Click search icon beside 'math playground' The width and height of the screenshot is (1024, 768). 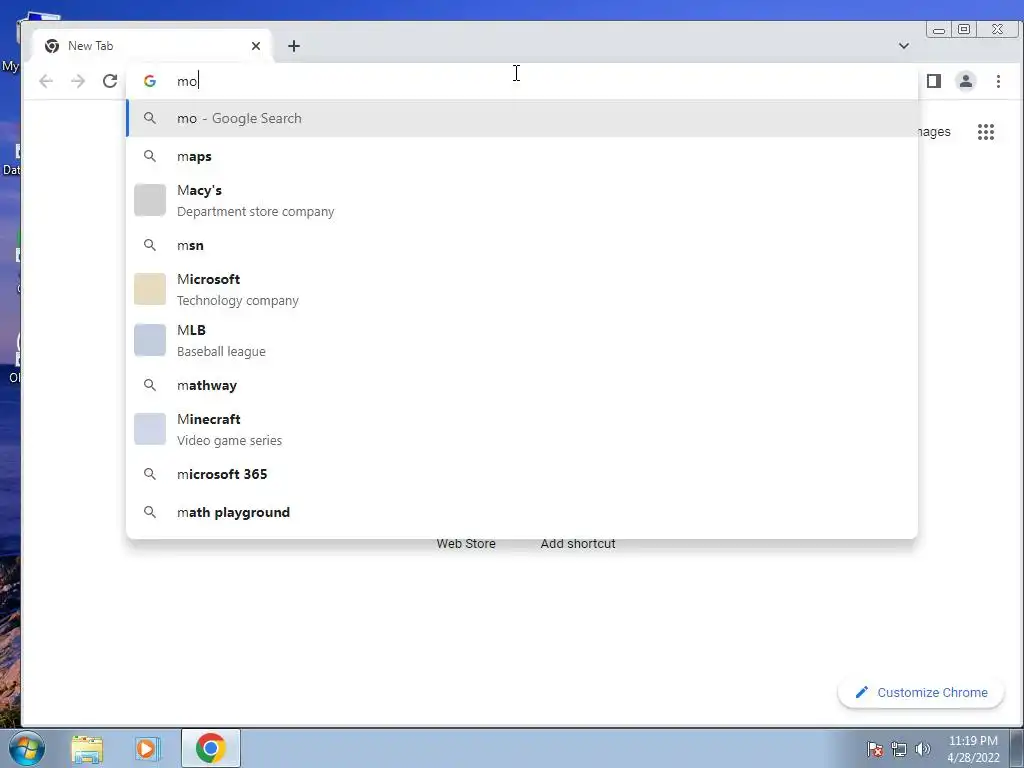[x=150, y=512]
